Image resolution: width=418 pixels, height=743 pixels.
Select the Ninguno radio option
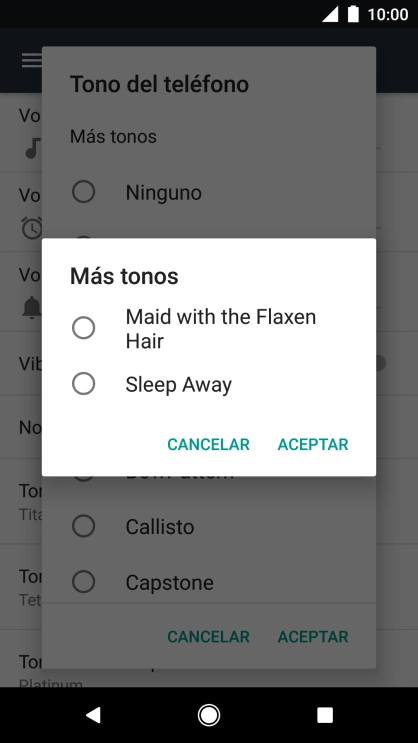(x=83, y=192)
